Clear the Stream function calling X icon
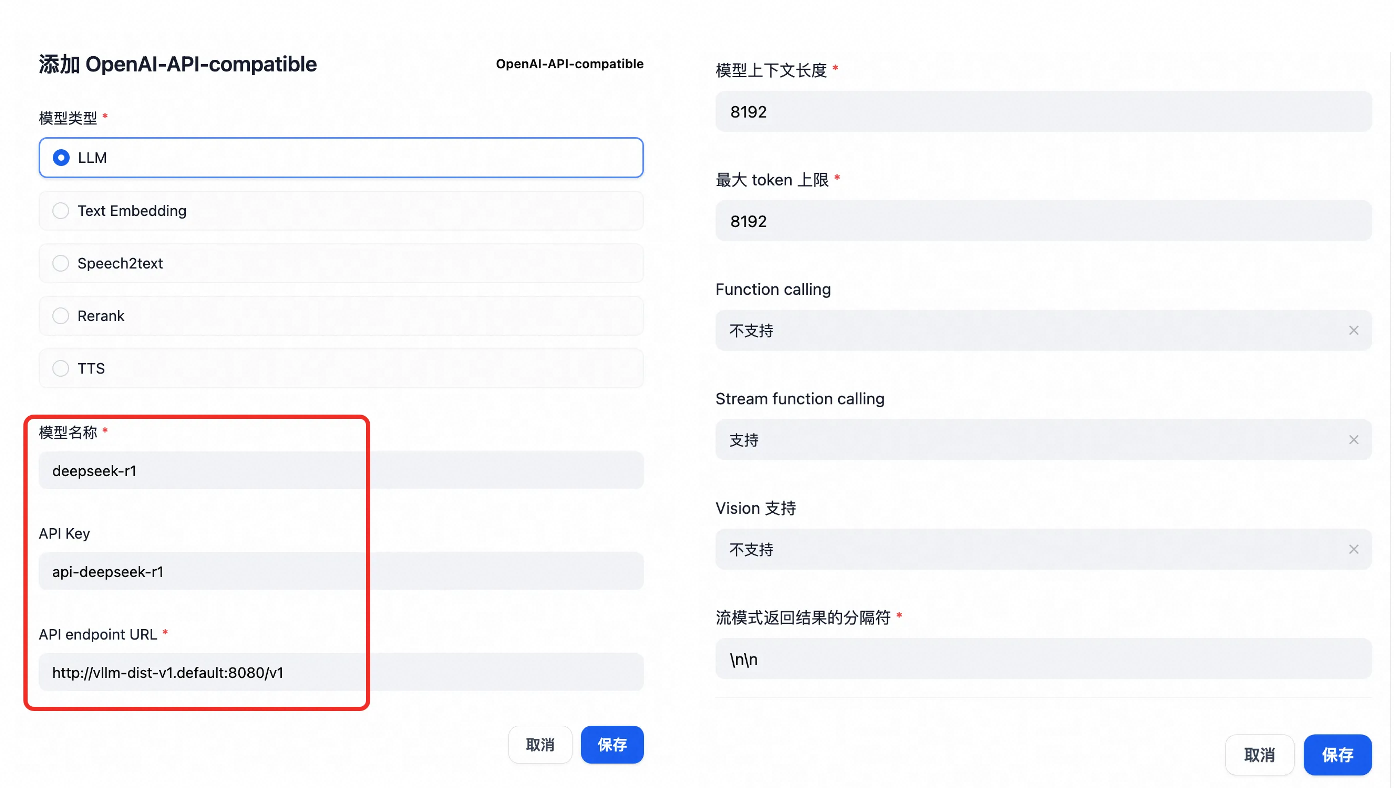1394x788 pixels. click(1354, 440)
